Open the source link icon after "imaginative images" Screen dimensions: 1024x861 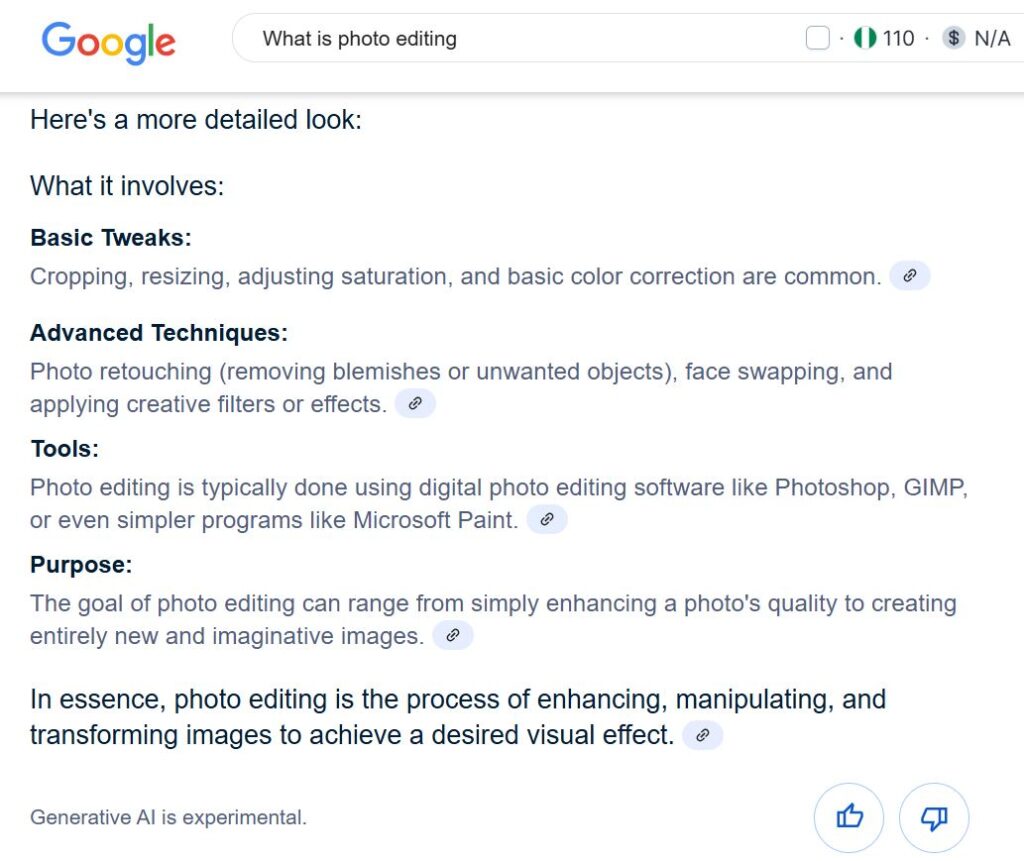(x=452, y=636)
